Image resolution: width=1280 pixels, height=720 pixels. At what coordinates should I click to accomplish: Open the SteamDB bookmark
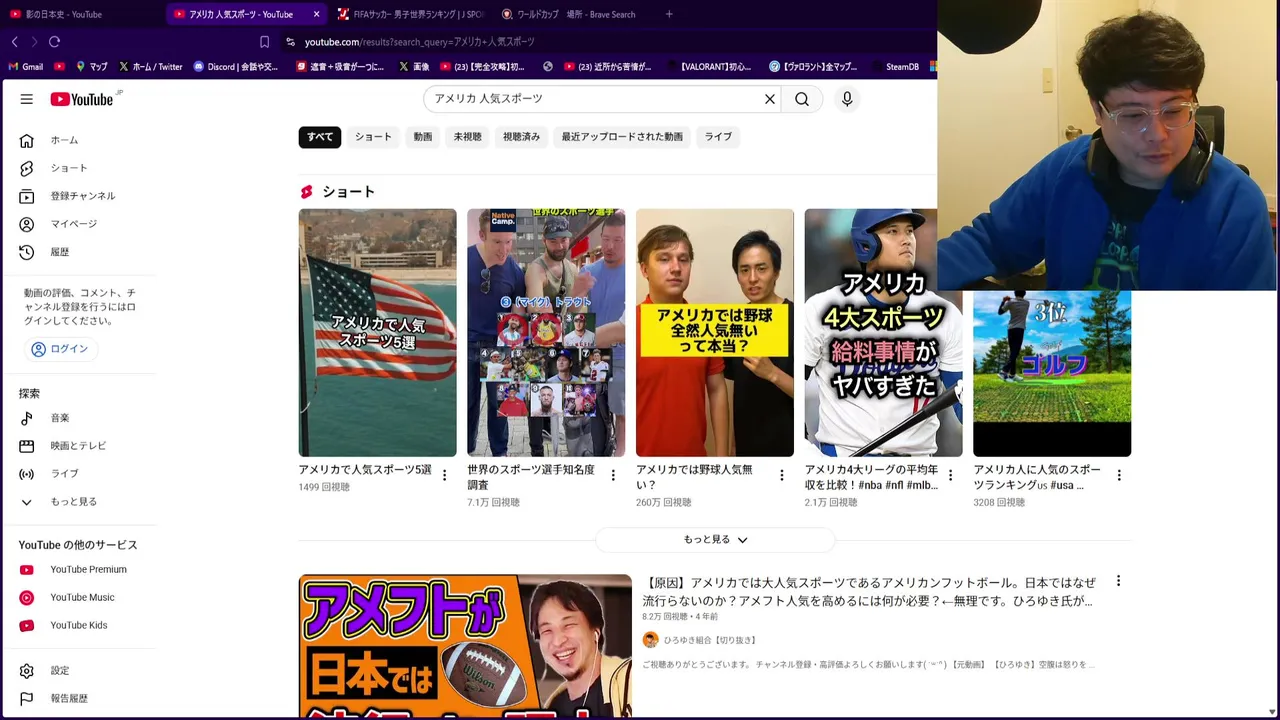coord(894,67)
